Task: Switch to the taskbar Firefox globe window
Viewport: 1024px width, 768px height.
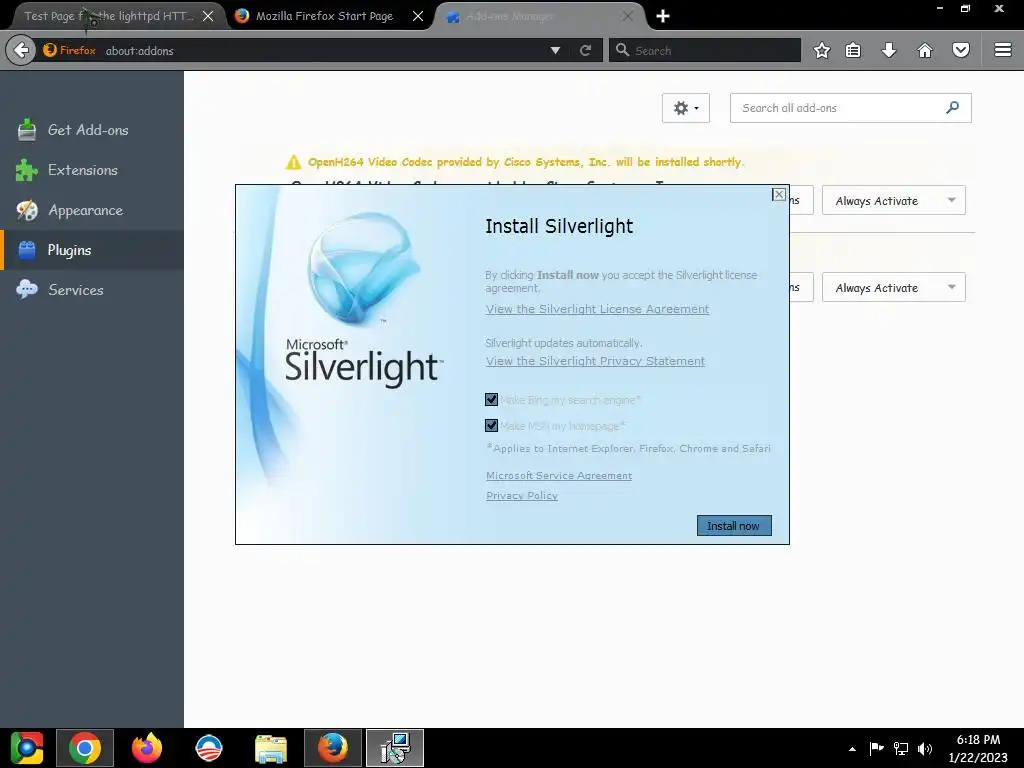Action: point(333,748)
